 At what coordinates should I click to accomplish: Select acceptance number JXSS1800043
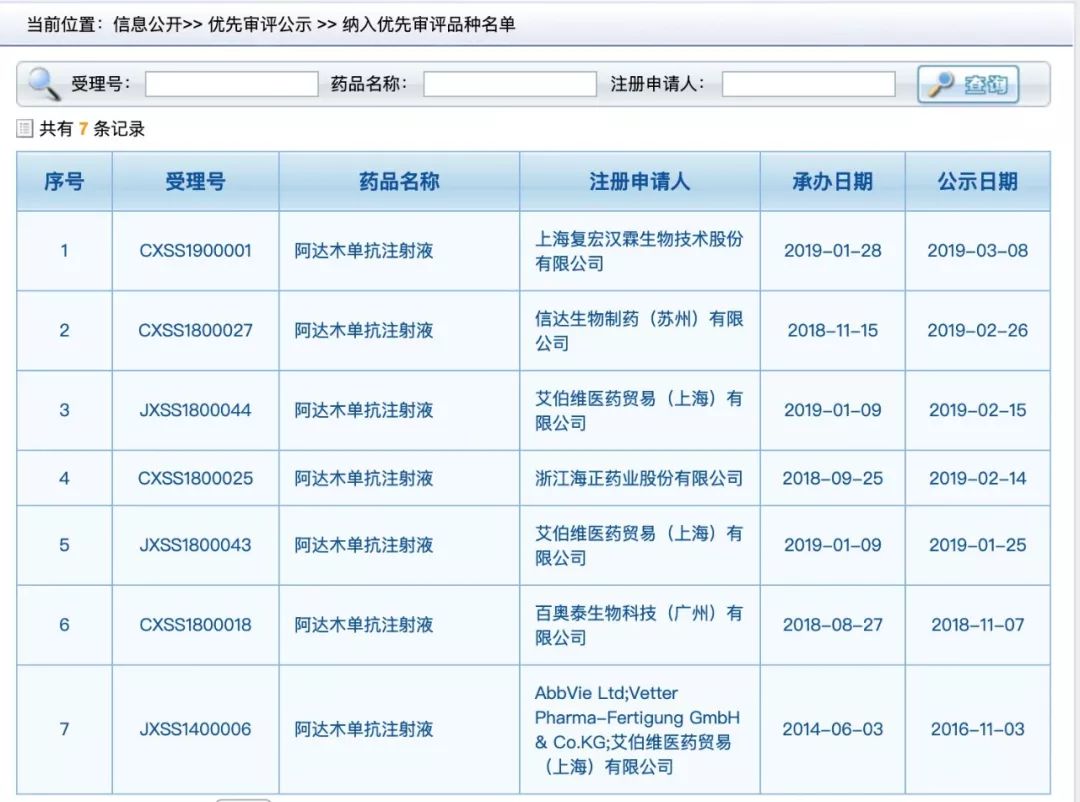tap(196, 545)
